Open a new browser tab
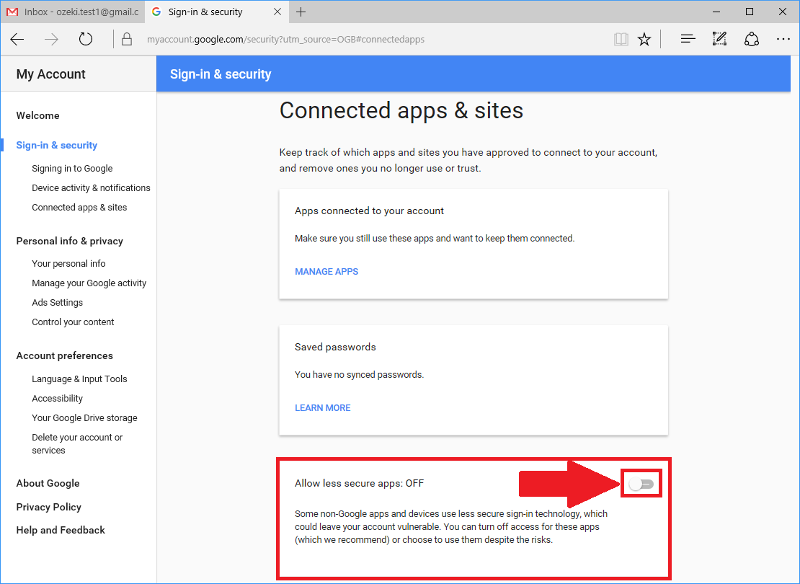This screenshot has height=584, width=800. point(301,12)
